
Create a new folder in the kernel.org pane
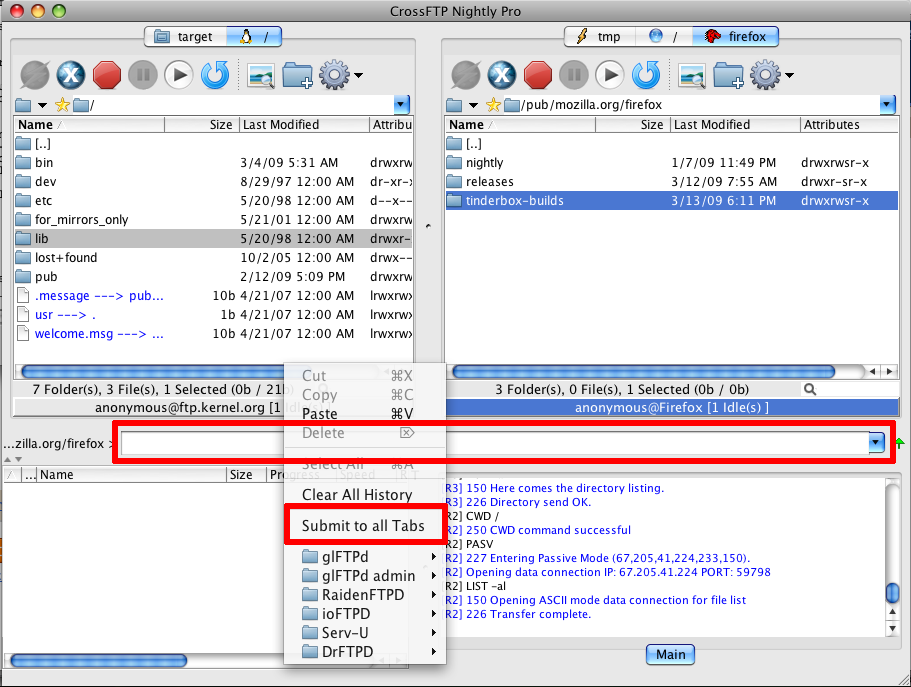[x=297, y=76]
